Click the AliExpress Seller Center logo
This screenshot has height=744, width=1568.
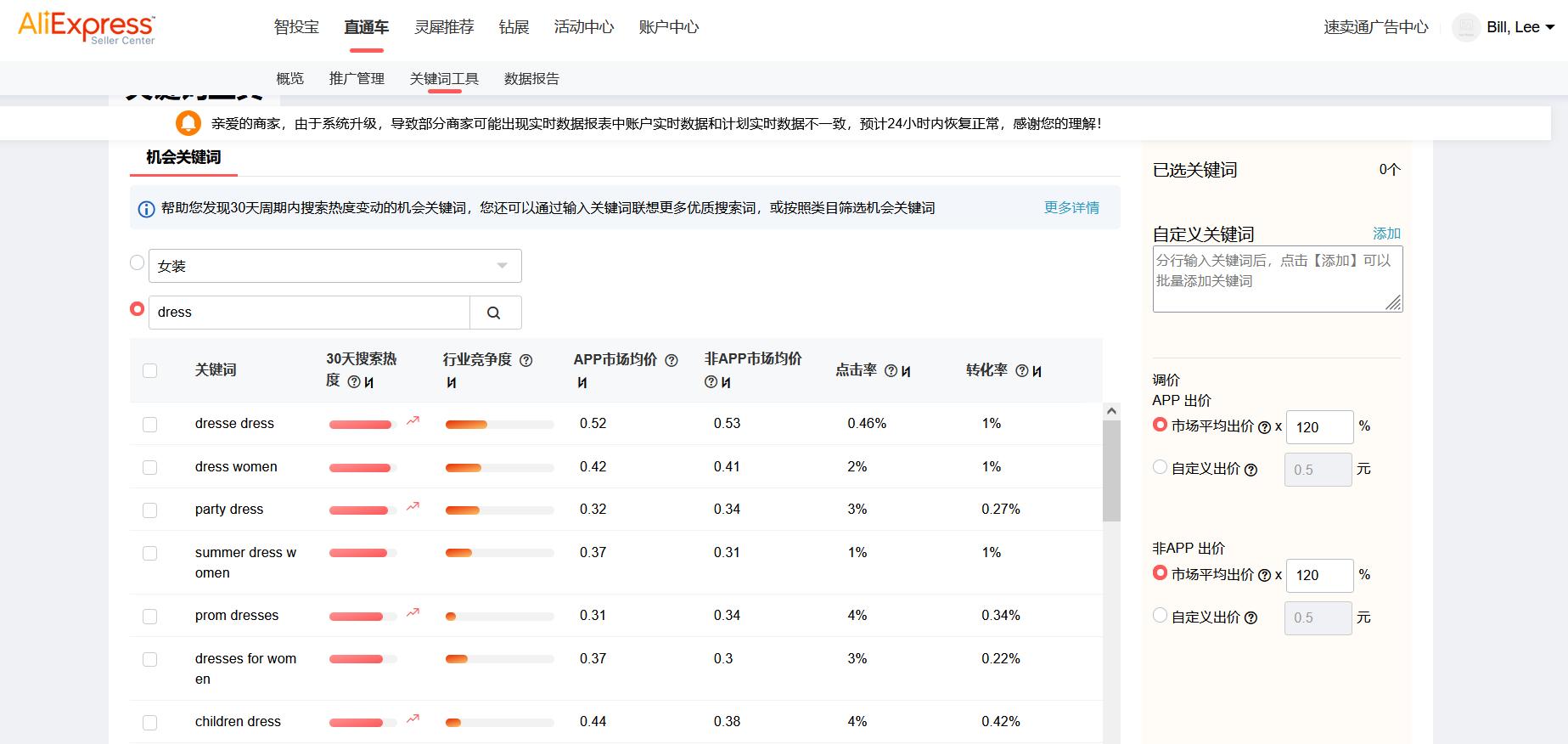point(87,28)
